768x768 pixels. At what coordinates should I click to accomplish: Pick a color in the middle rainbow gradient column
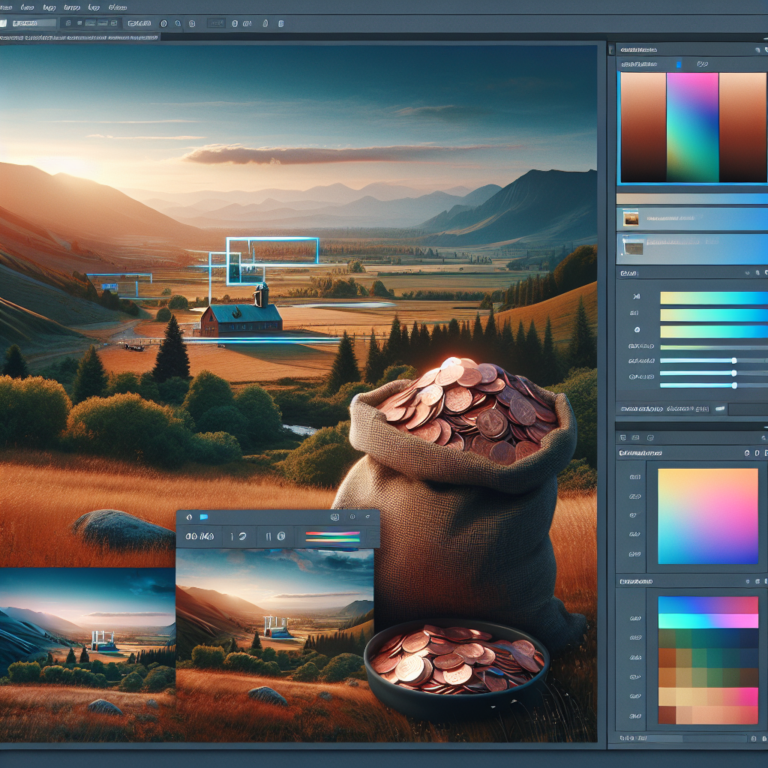(692, 127)
